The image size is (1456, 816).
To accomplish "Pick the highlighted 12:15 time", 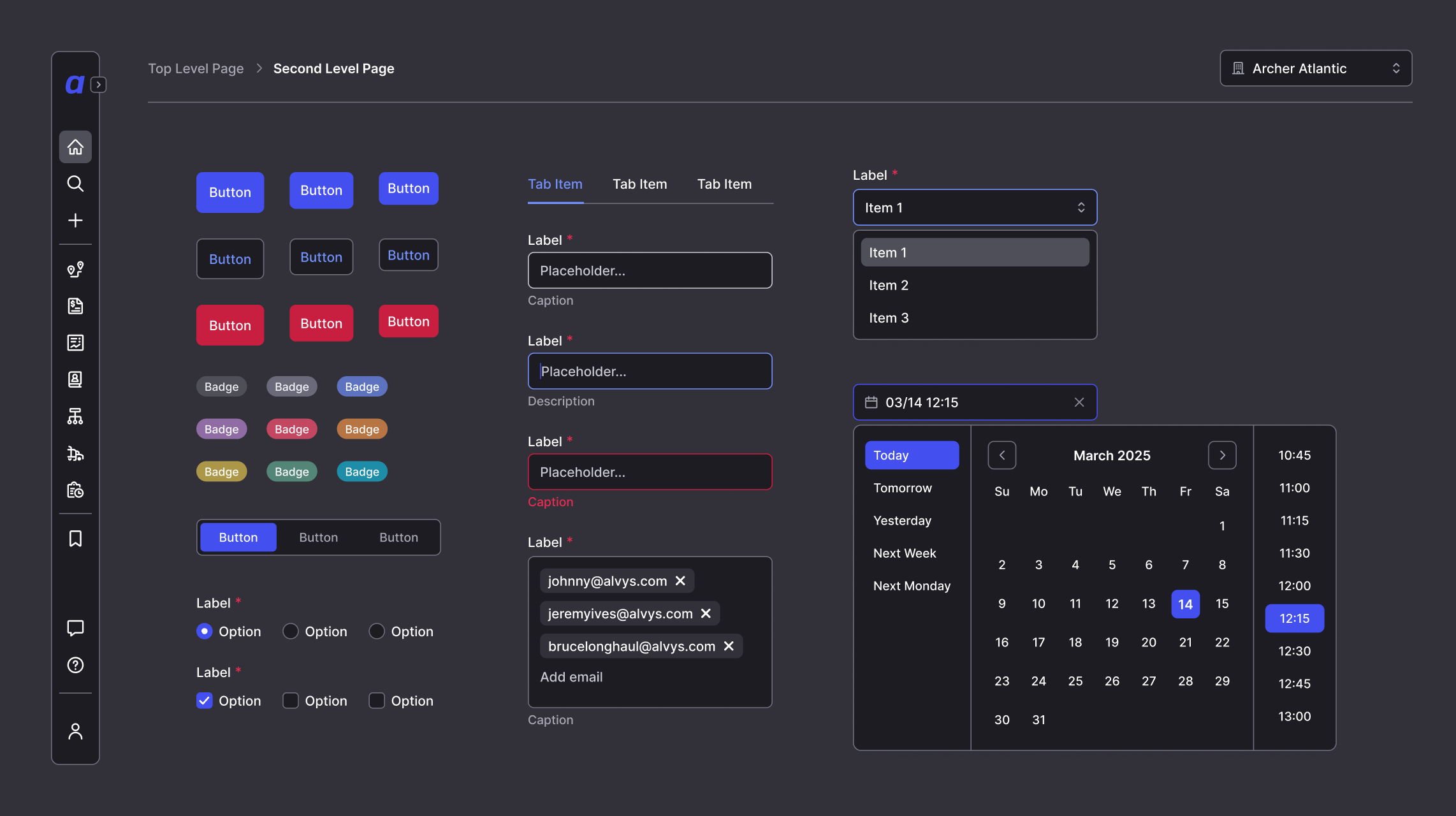I will tap(1294, 618).
